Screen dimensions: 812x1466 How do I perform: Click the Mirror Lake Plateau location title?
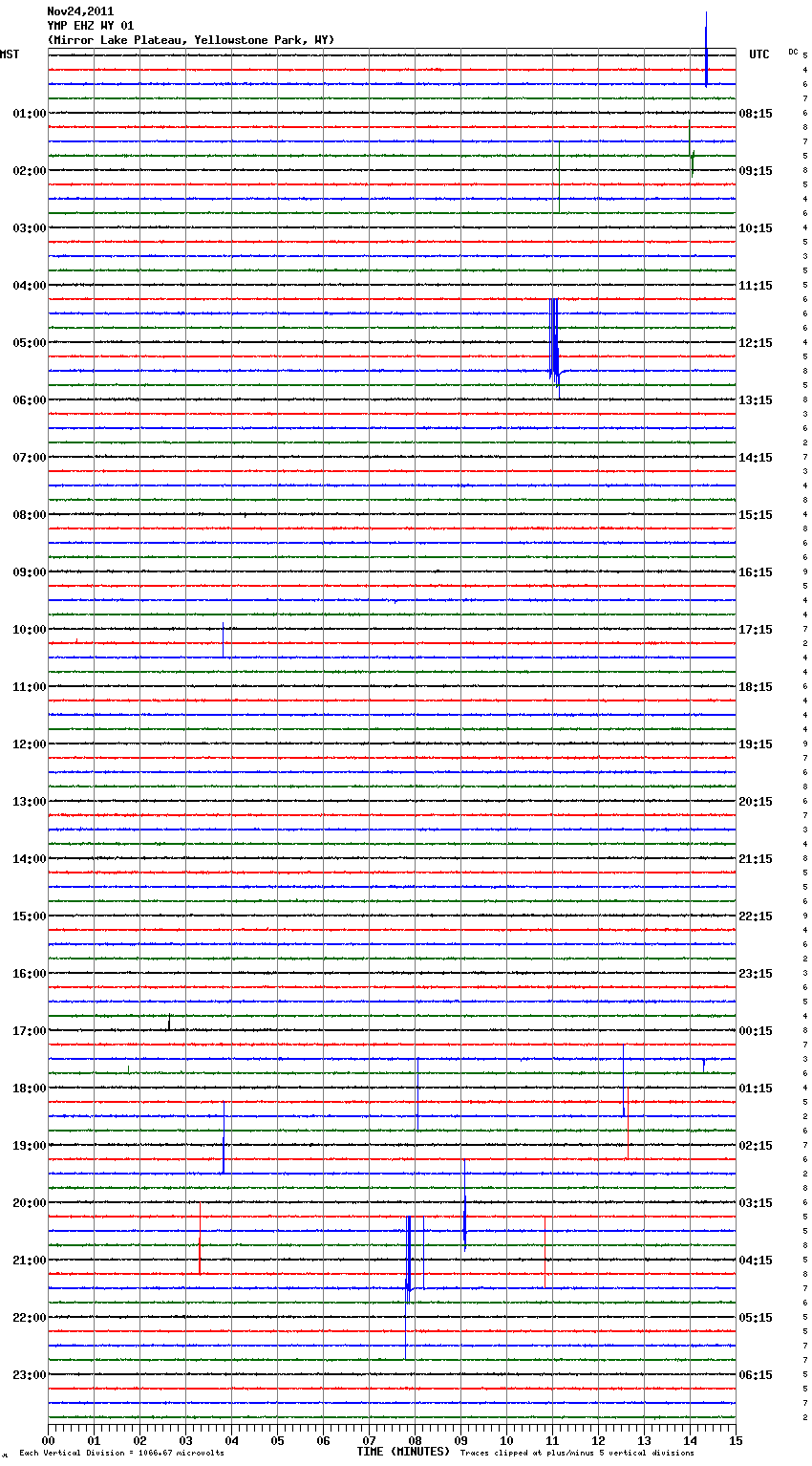click(191, 40)
